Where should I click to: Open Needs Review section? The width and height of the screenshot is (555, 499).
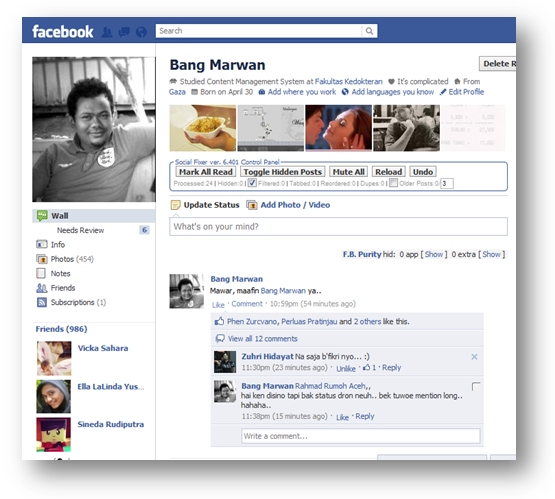80,230
